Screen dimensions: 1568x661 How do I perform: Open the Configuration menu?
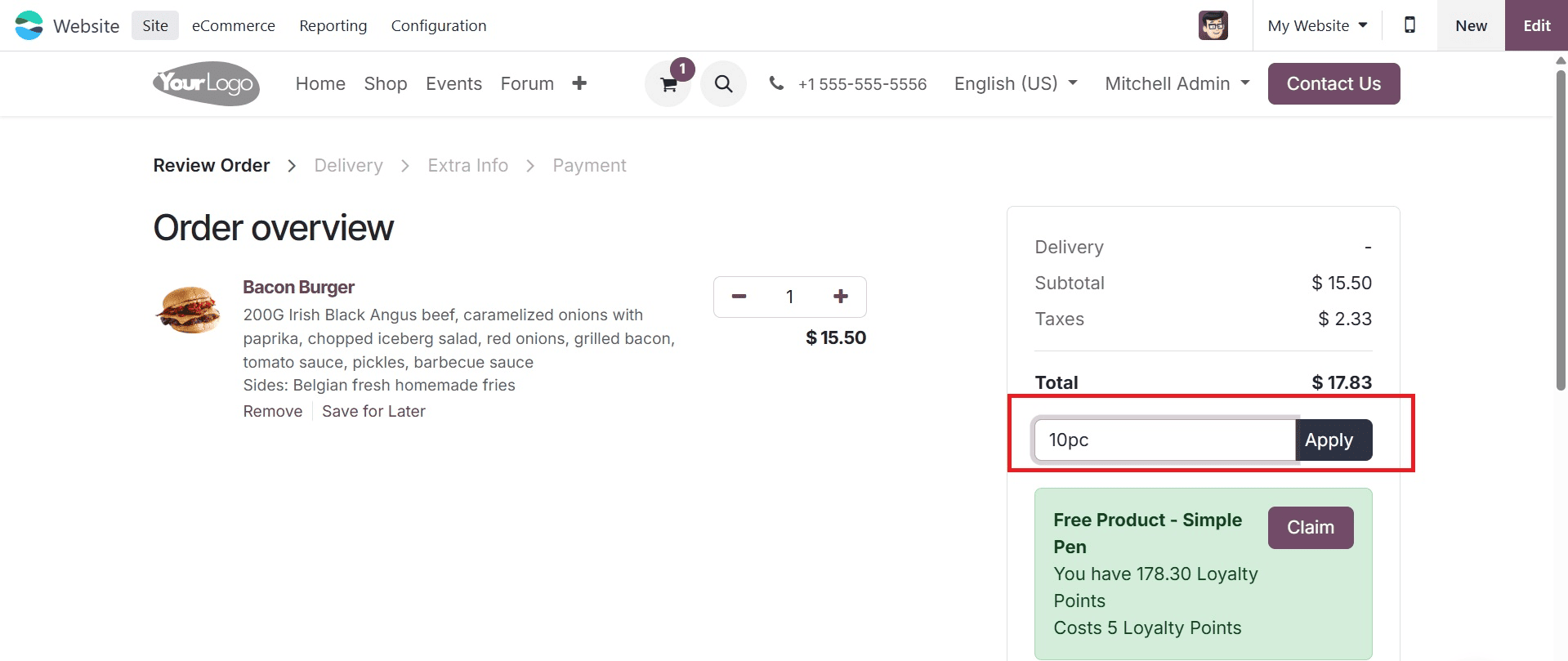tap(438, 25)
